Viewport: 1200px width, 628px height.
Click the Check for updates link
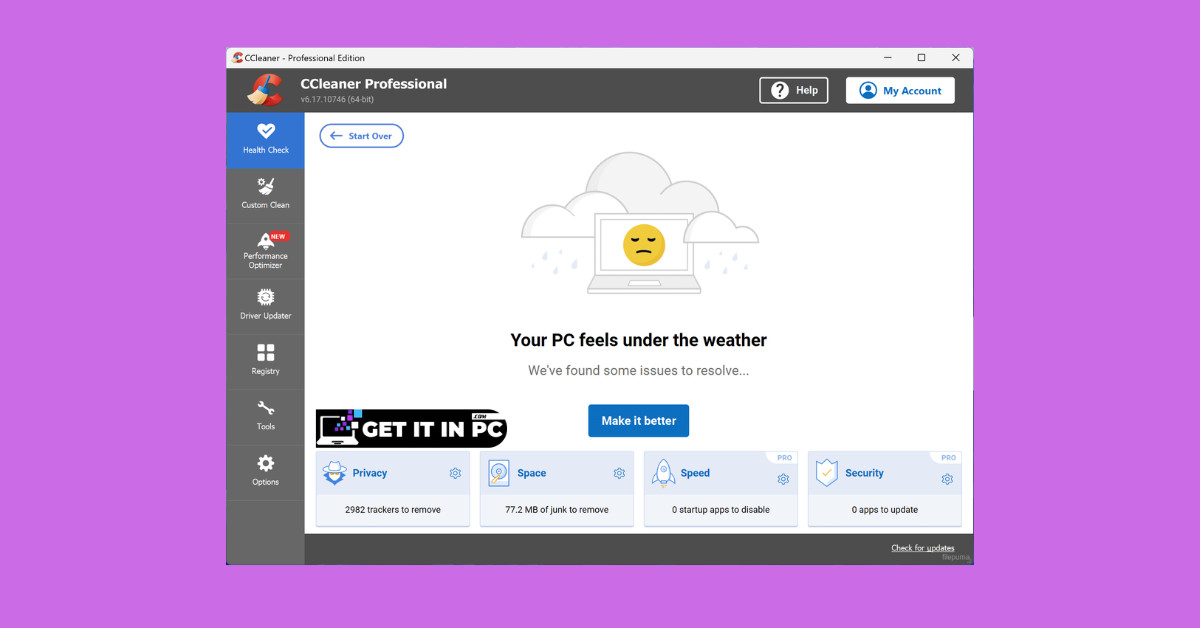[922, 548]
